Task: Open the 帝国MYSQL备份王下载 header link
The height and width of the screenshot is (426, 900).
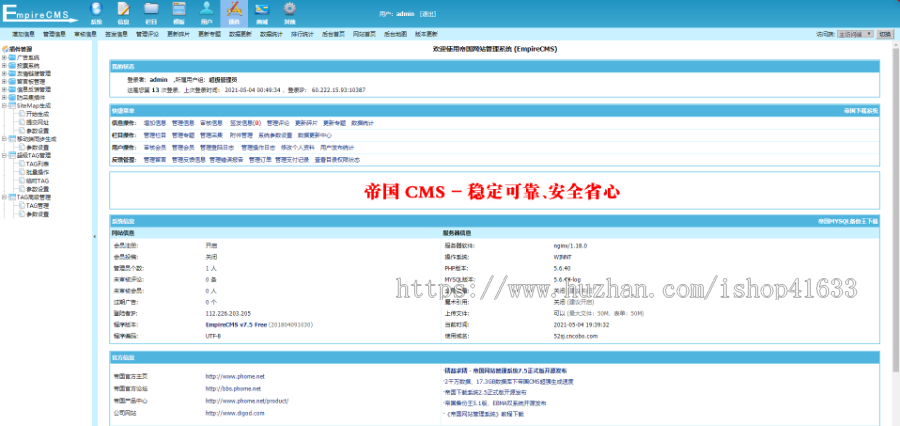Action: 848,221
